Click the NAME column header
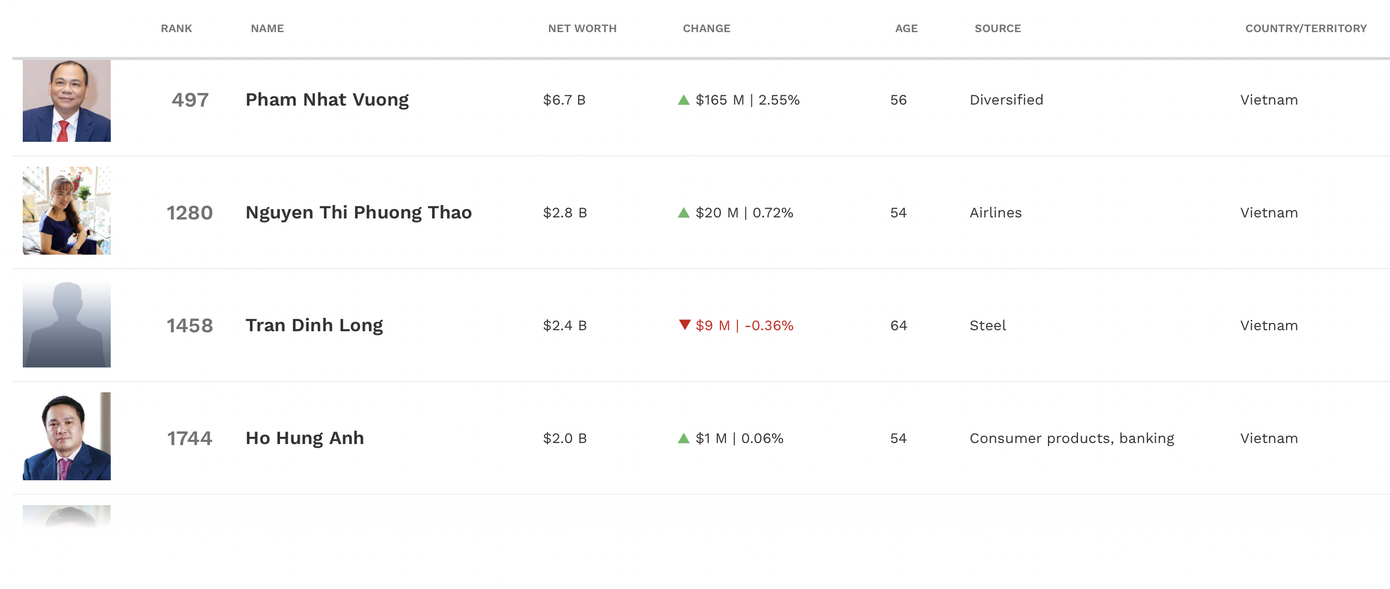Screen dimensions: 1390x589 [x=267, y=28]
